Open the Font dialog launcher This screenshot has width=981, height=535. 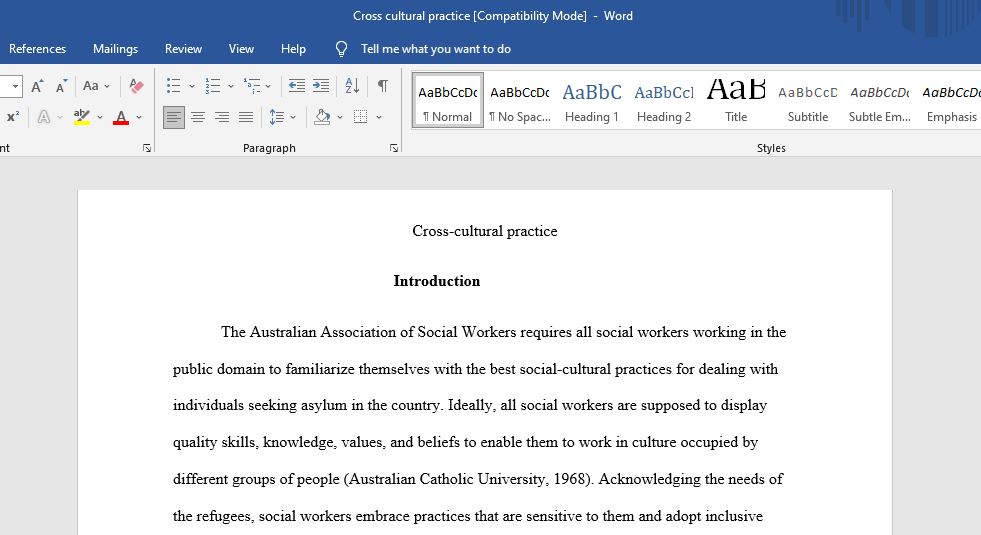click(x=147, y=148)
